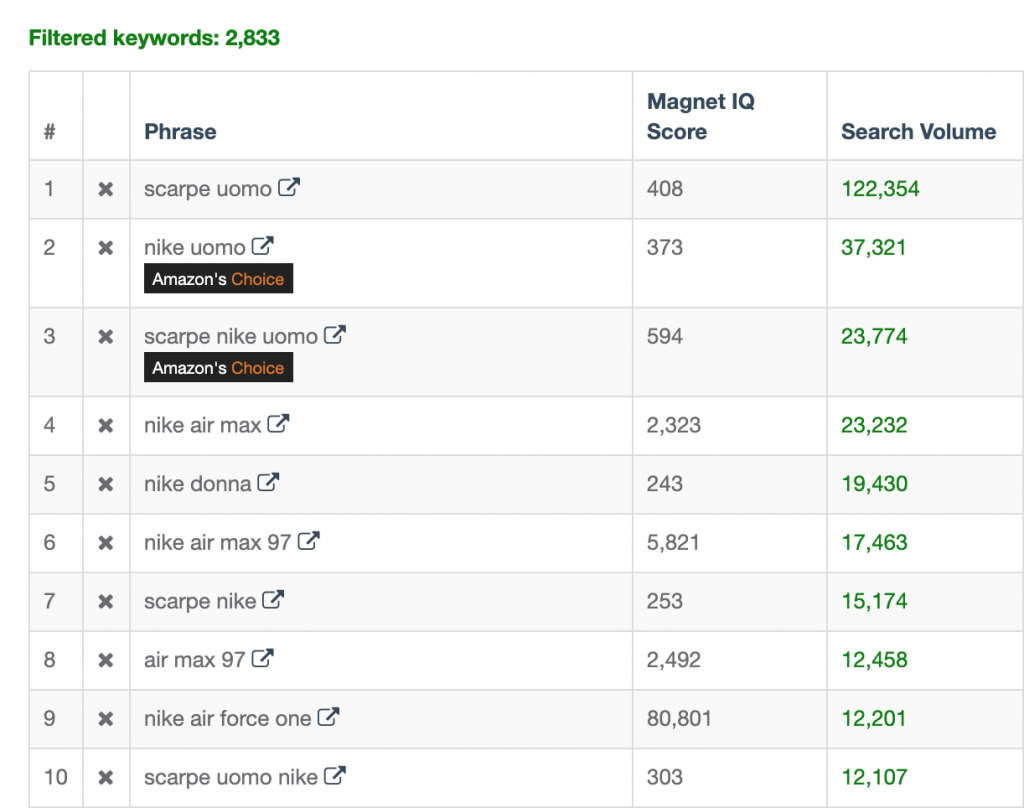1024x808 pixels.
Task: Click Amazon's Choice badge under 'nike uomo'
Action: point(218,279)
